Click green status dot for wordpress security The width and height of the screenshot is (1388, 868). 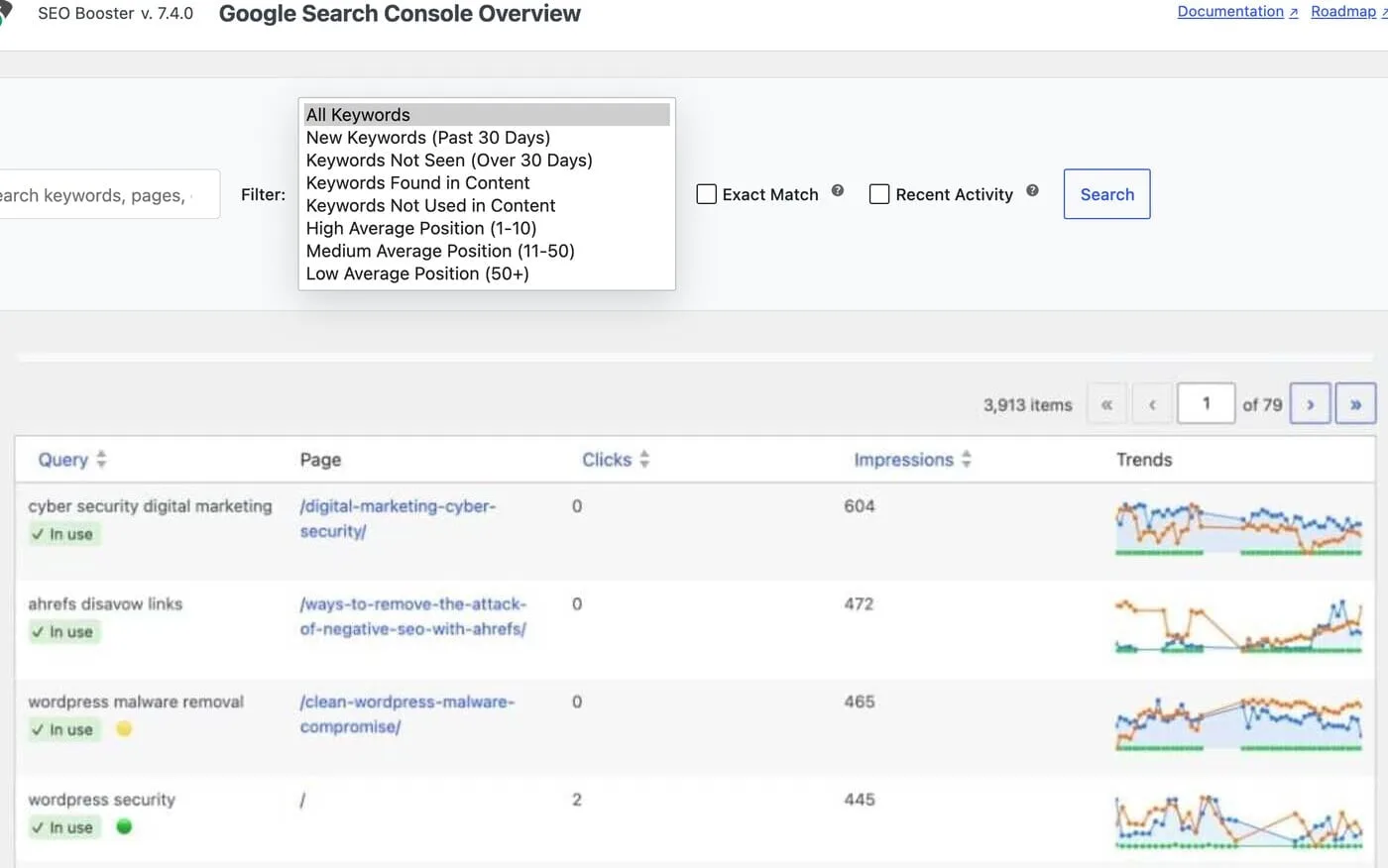click(124, 826)
